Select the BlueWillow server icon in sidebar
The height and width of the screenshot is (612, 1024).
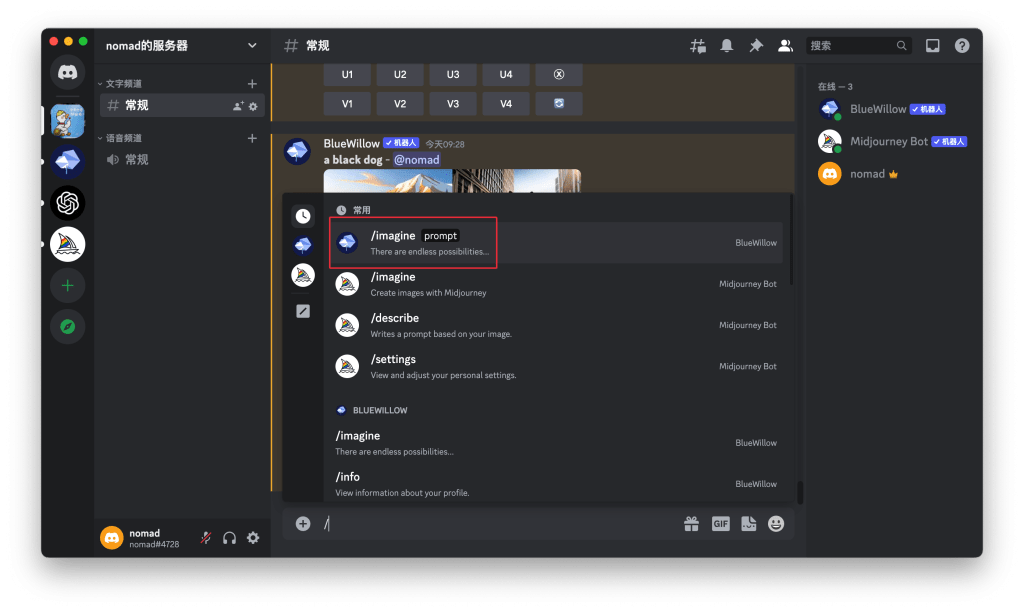click(67, 161)
